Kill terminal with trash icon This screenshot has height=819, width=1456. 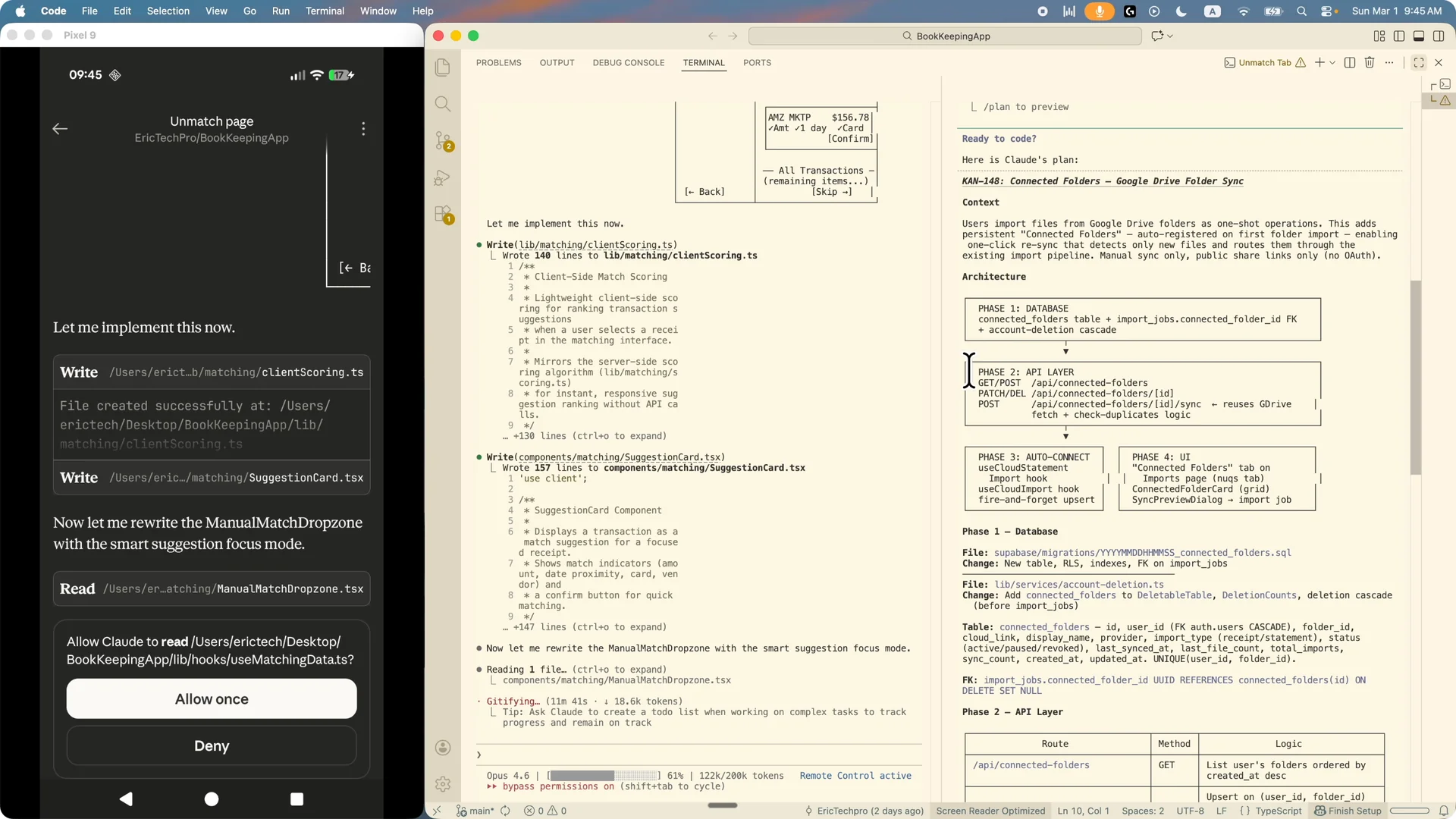pyautogui.click(x=1370, y=63)
